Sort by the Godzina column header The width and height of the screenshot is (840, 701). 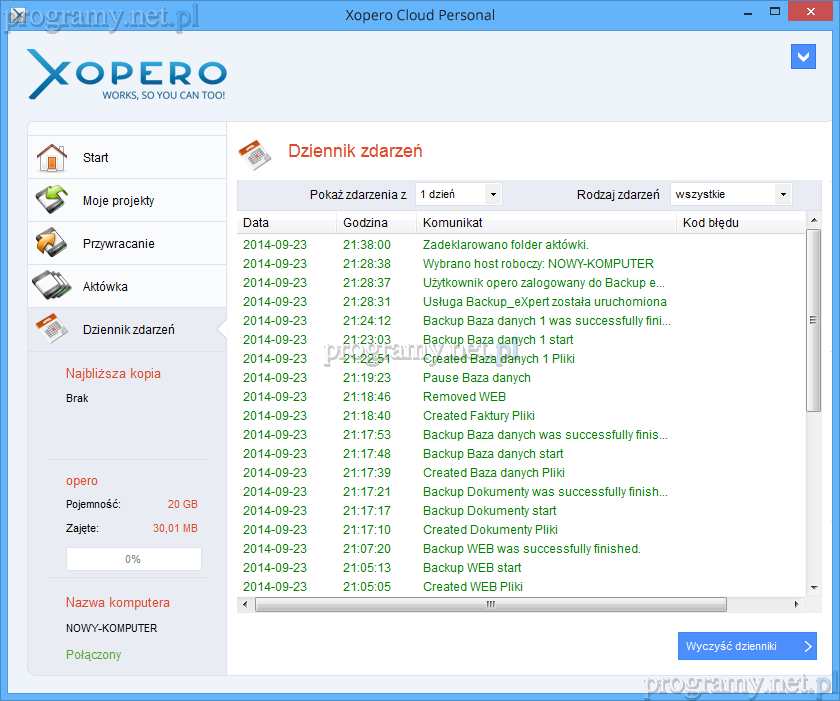pyautogui.click(x=365, y=223)
